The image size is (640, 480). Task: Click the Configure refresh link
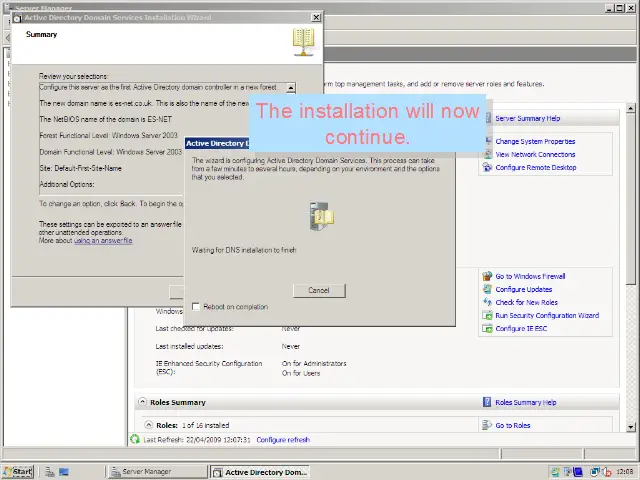pos(283,440)
